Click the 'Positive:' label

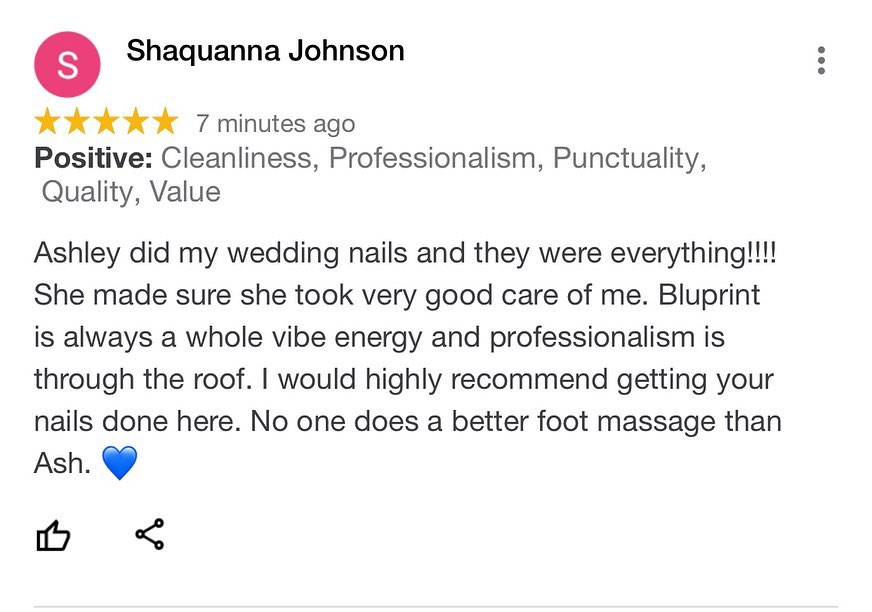tap(94, 158)
